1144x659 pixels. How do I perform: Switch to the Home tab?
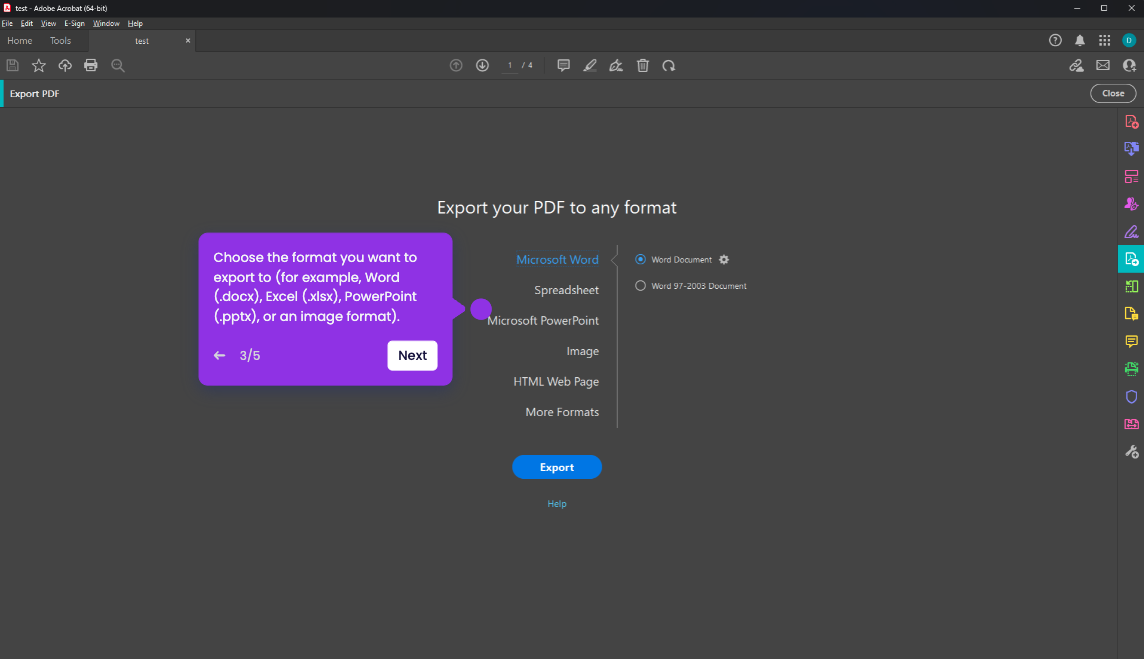coord(20,41)
